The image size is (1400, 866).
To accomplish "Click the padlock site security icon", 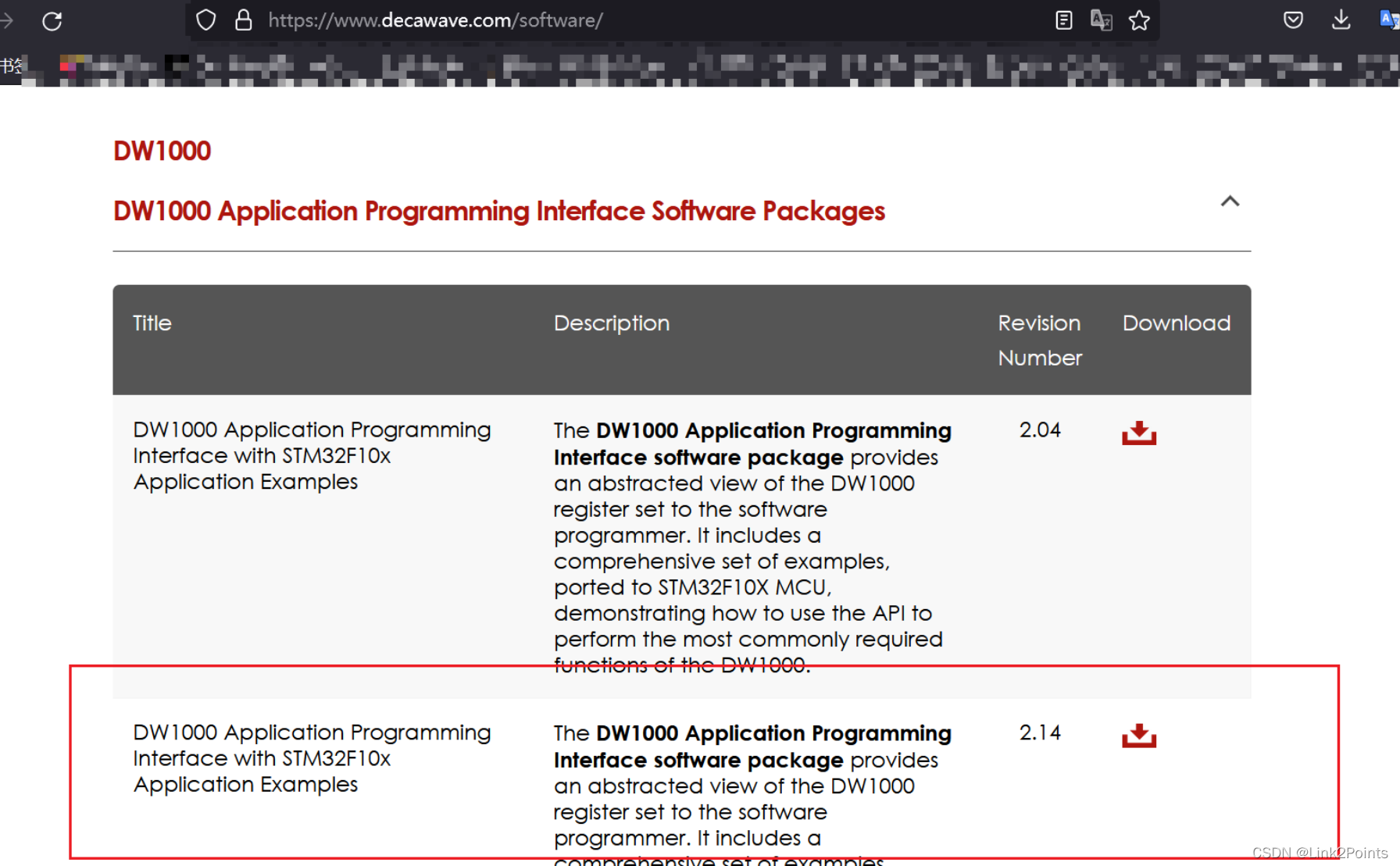I will tap(244, 20).
